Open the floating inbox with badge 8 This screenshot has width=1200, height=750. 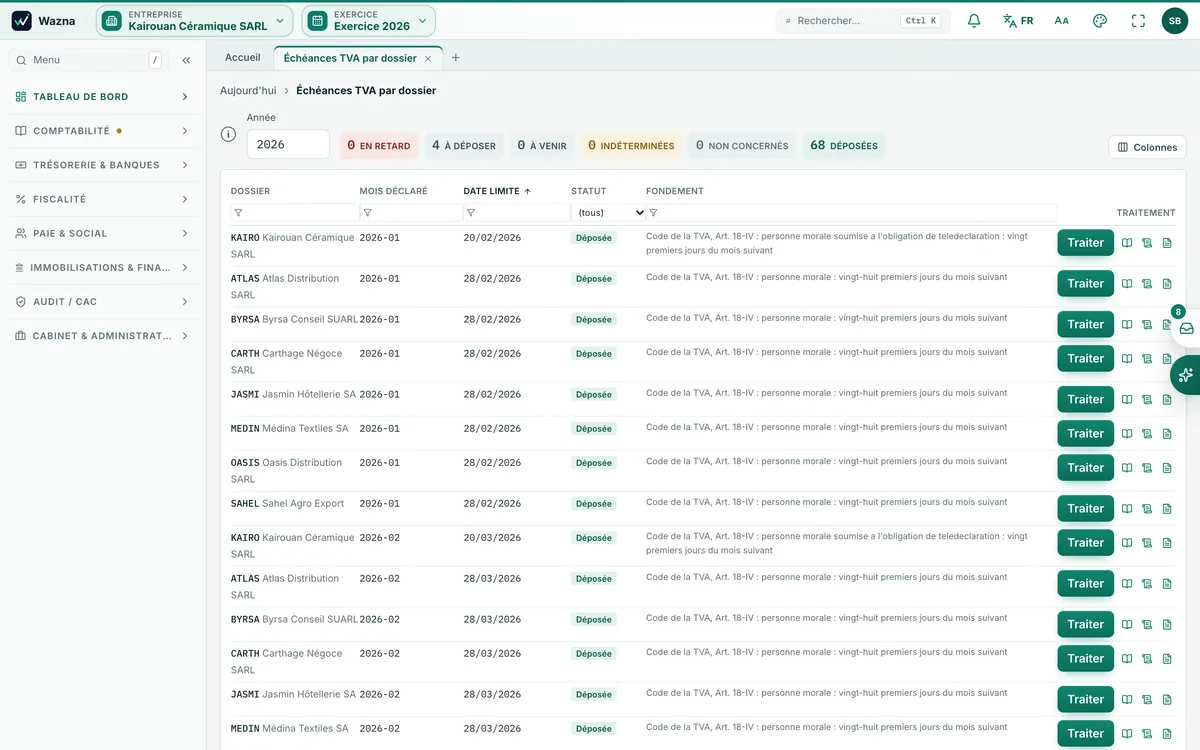tap(1186, 328)
